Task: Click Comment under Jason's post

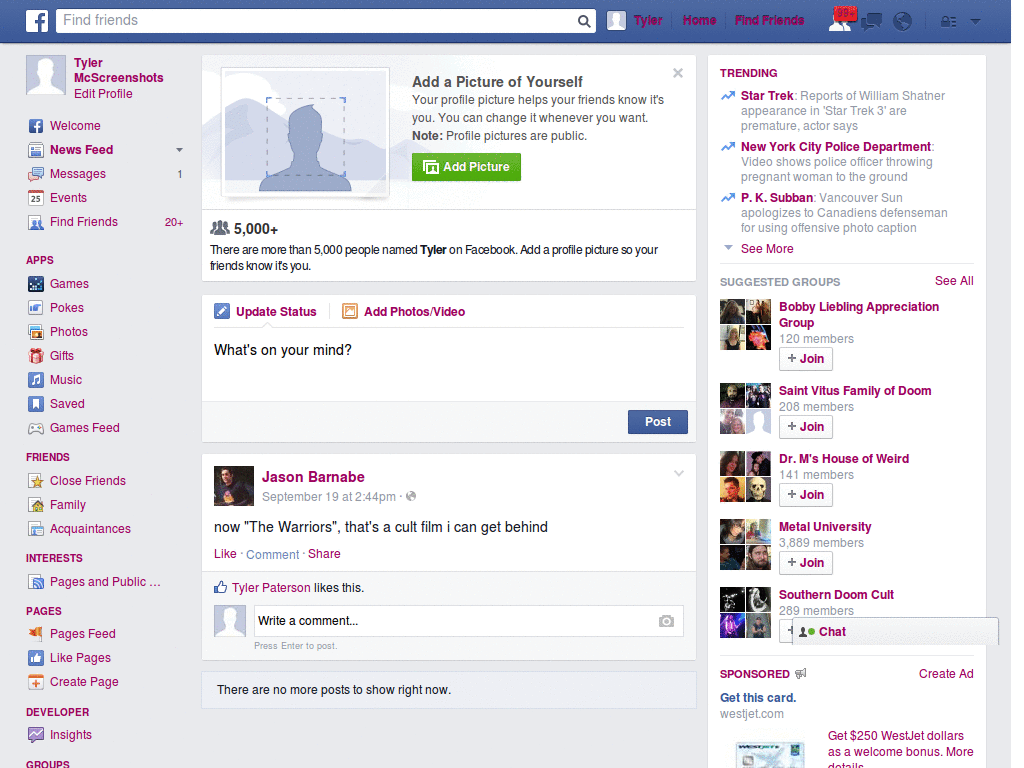Action: tap(272, 554)
